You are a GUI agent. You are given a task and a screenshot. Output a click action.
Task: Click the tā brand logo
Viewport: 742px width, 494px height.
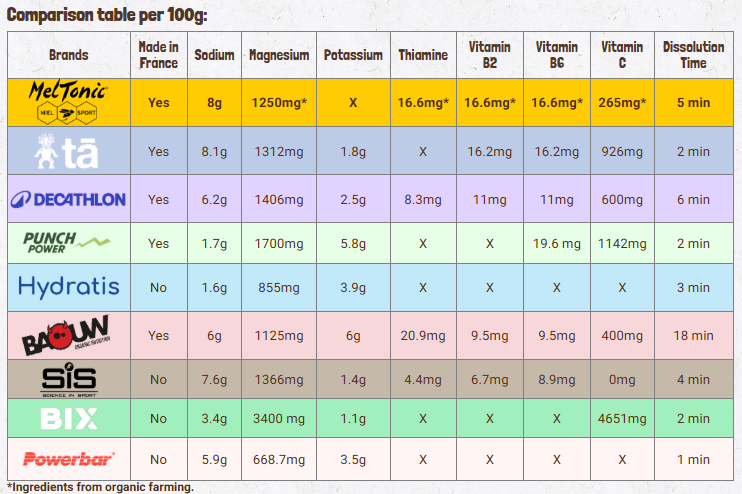coord(68,151)
